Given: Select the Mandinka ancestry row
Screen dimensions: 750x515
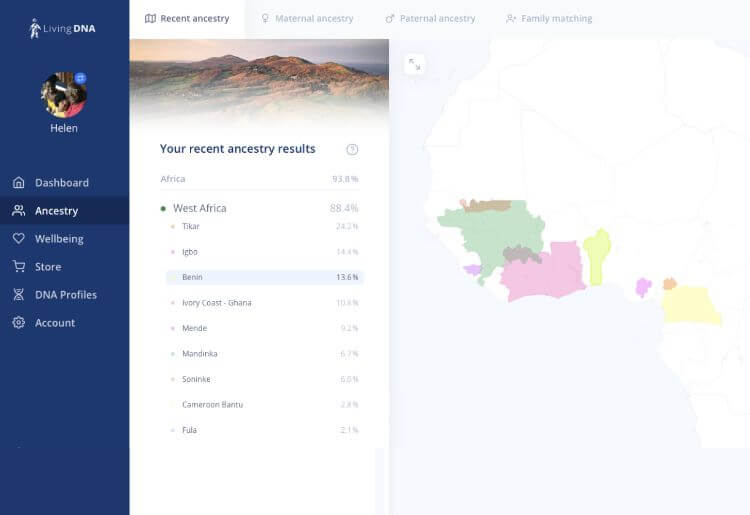Looking at the screenshot, I should tap(265, 353).
